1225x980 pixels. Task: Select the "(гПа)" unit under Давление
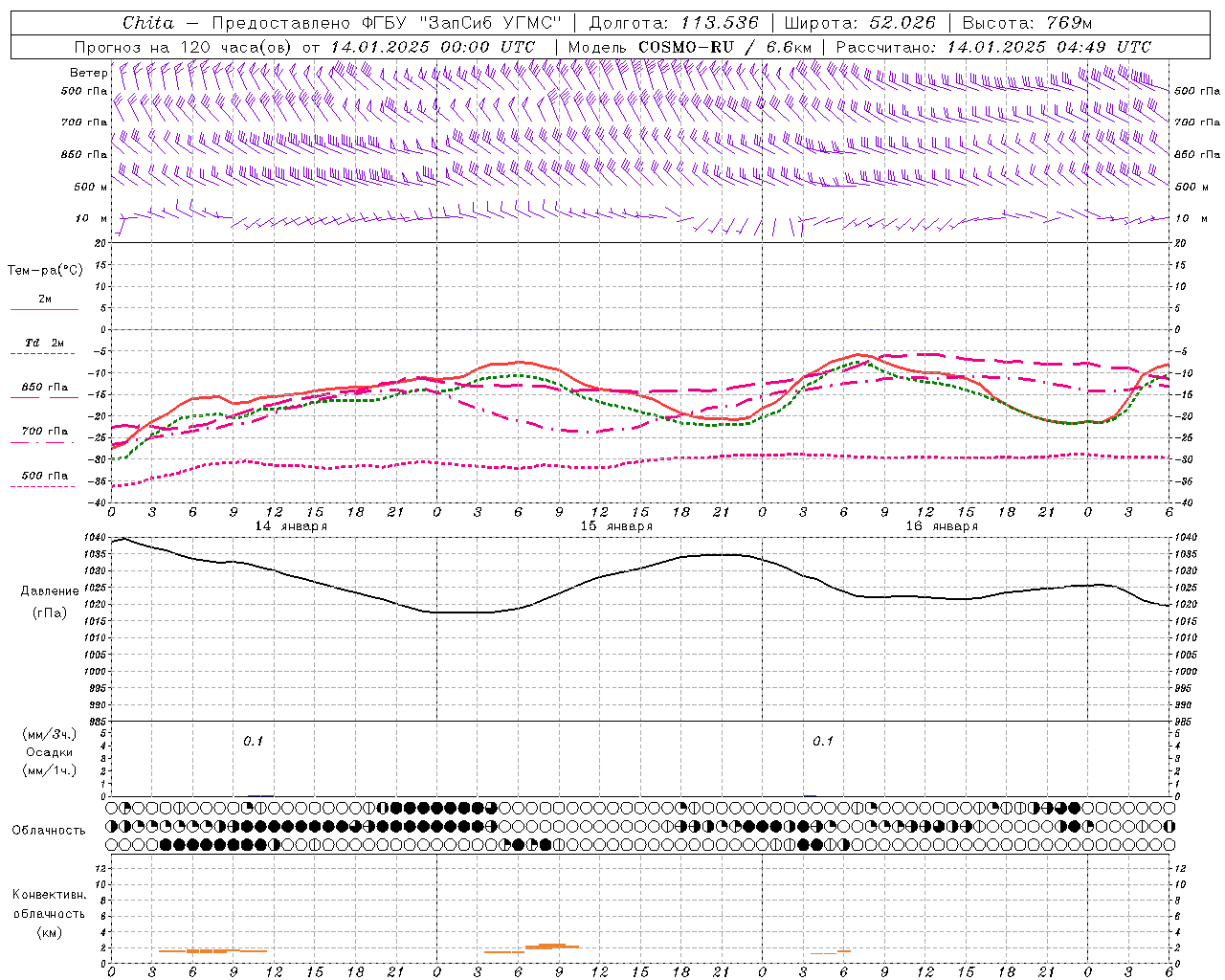[x=50, y=612]
